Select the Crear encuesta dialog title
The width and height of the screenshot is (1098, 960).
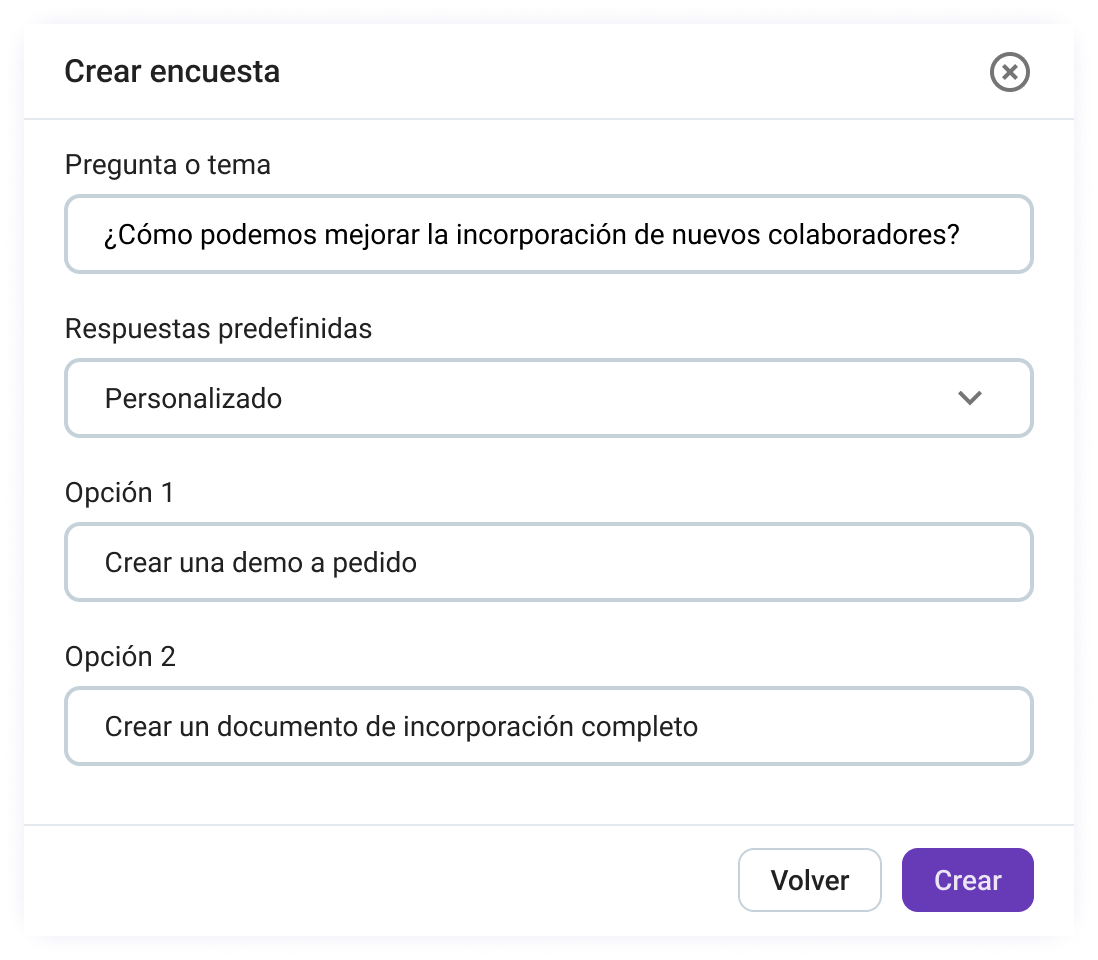tap(172, 71)
